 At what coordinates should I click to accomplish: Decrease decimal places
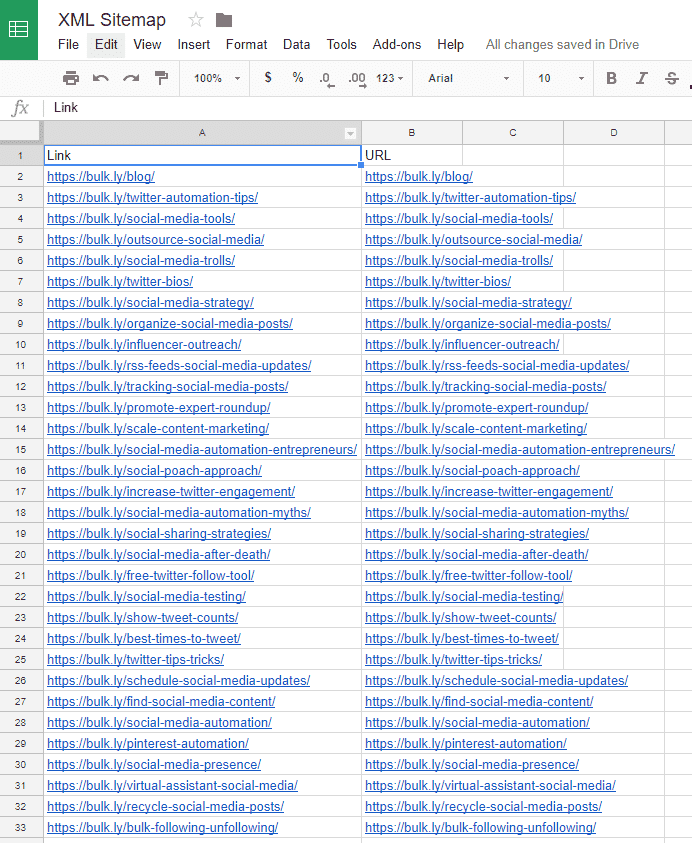(326, 78)
